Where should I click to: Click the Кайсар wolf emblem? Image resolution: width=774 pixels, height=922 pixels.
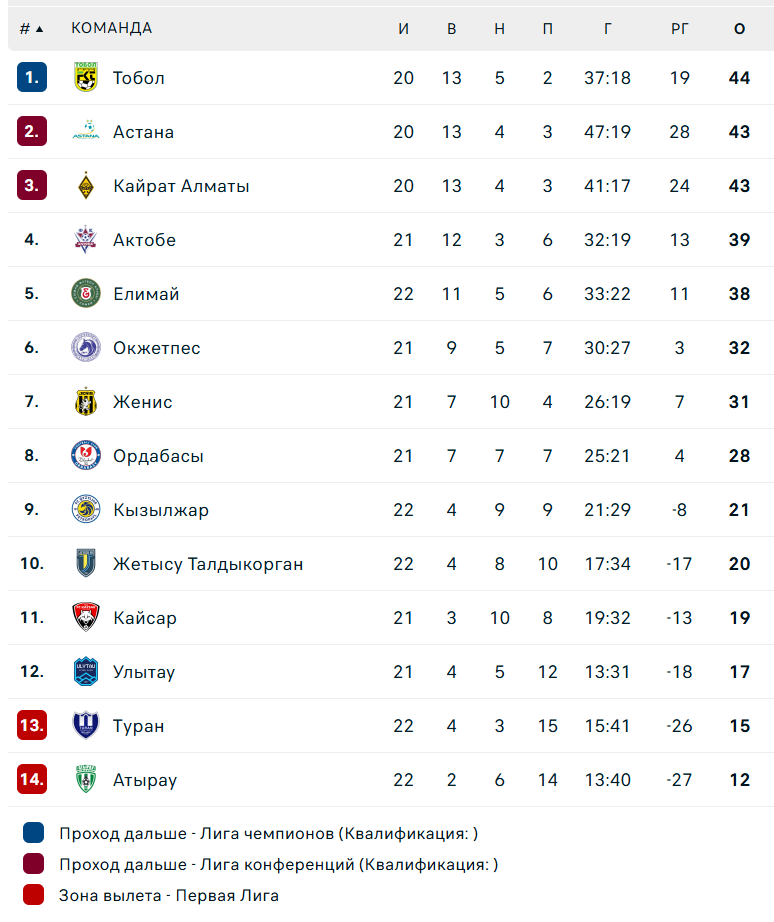click(x=86, y=617)
